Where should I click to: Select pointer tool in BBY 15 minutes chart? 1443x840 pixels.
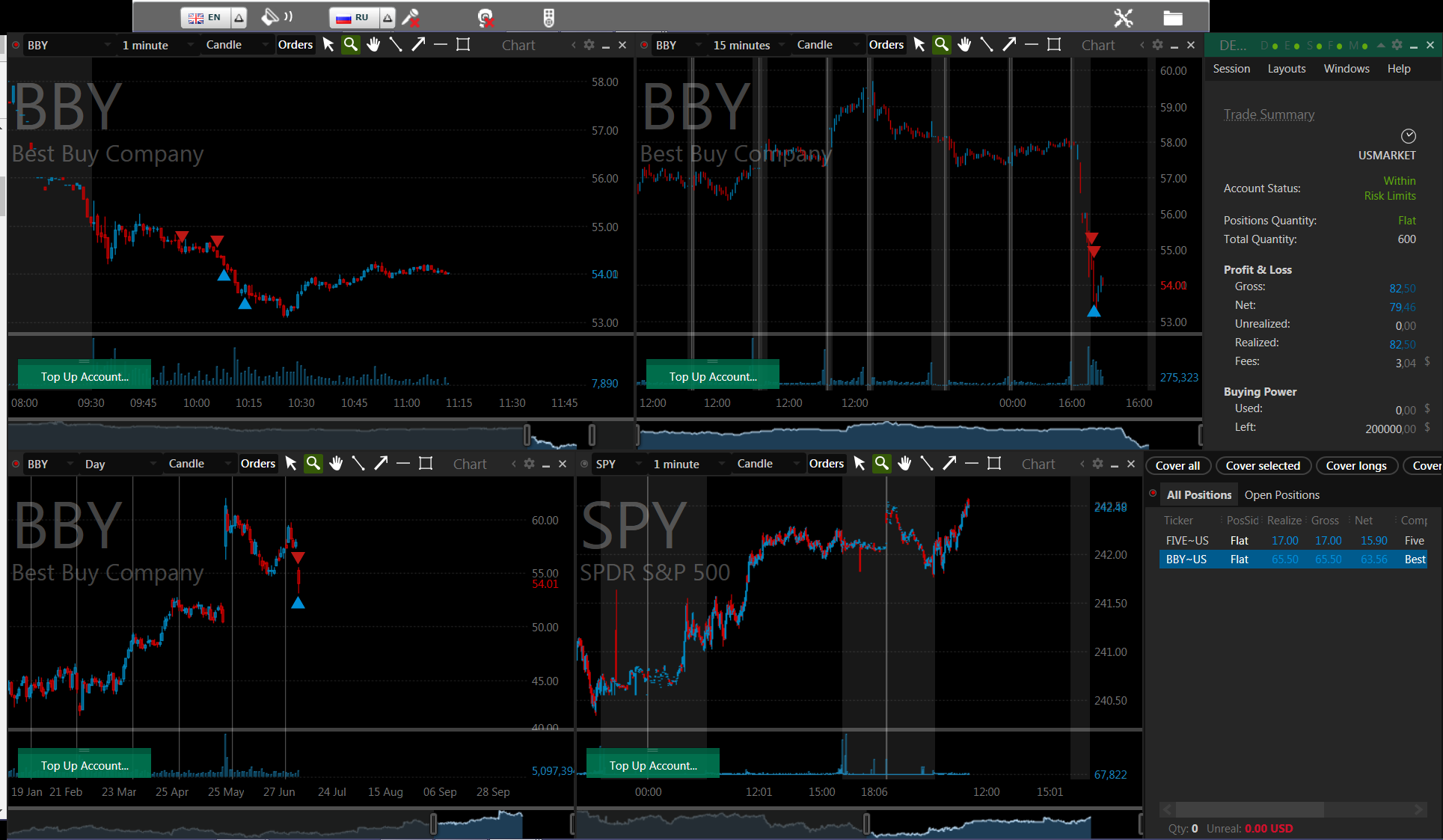click(919, 45)
